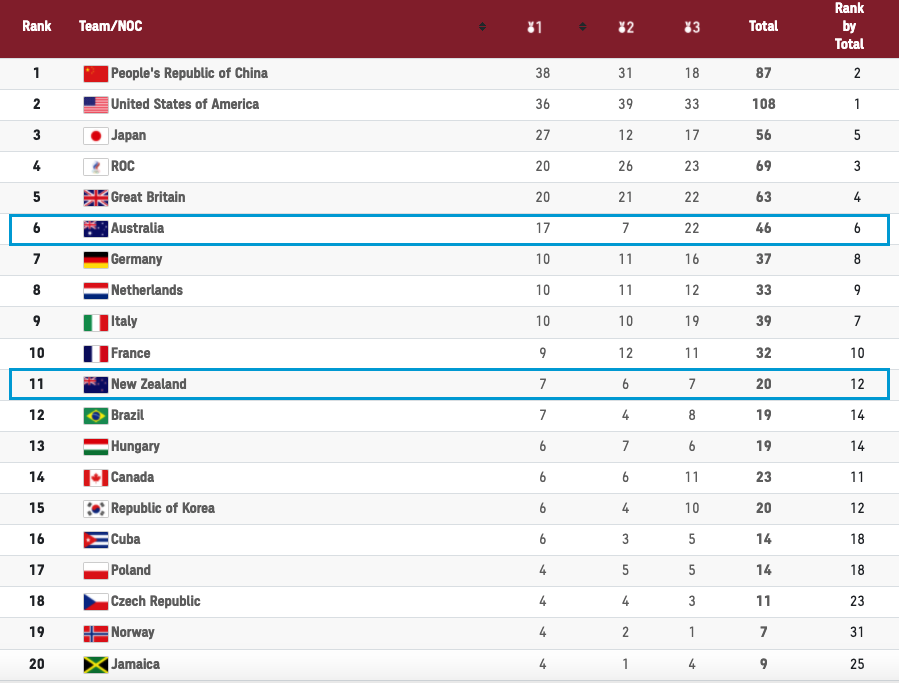The height and width of the screenshot is (683, 899).
Task: Open the Great Britain team link
Action: tap(148, 197)
